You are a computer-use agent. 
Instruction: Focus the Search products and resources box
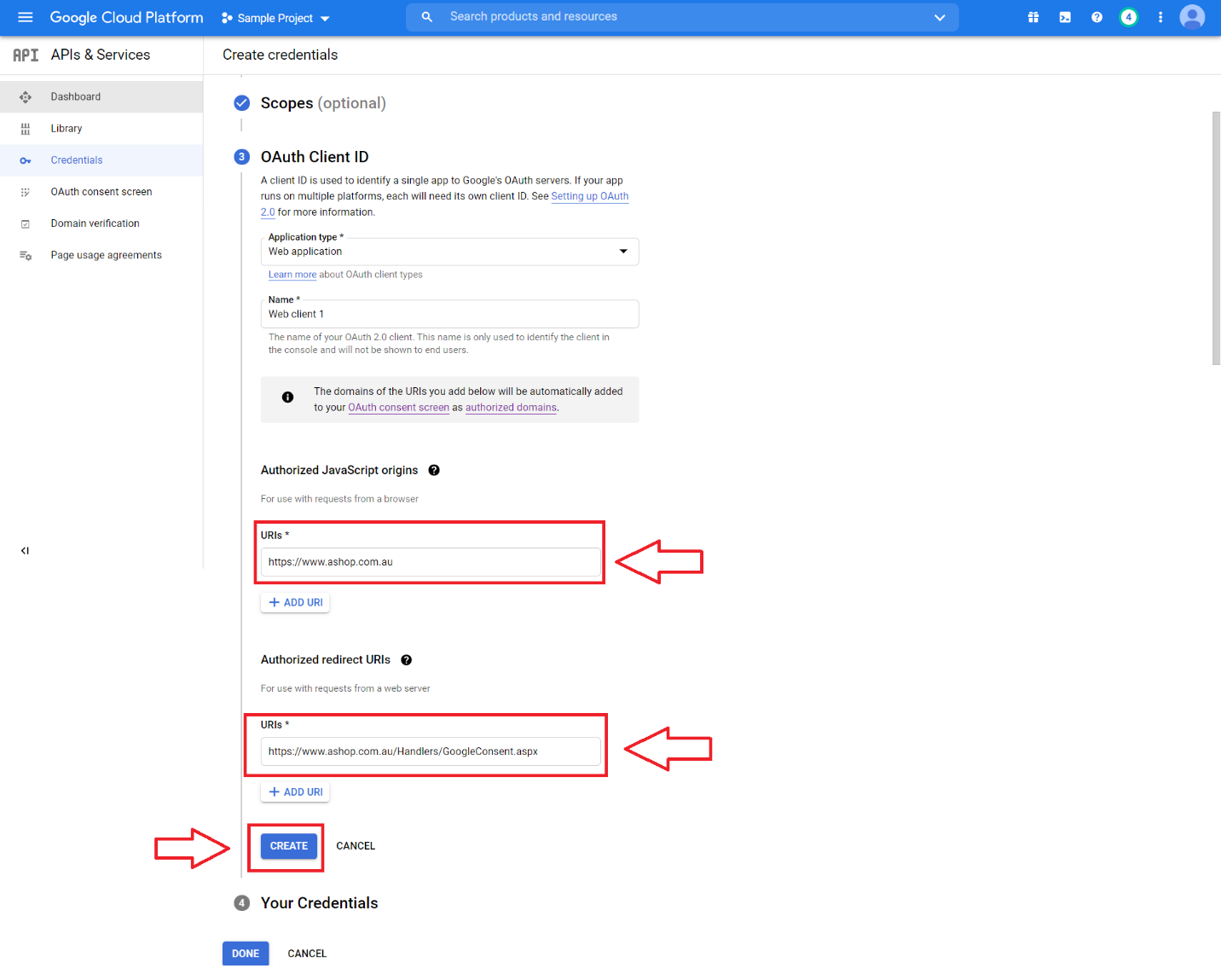point(682,17)
